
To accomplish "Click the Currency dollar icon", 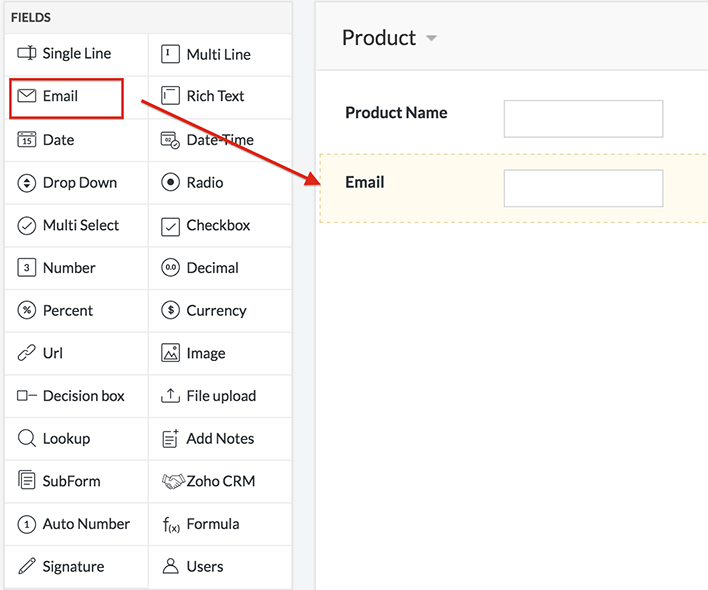I will [x=170, y=311].
